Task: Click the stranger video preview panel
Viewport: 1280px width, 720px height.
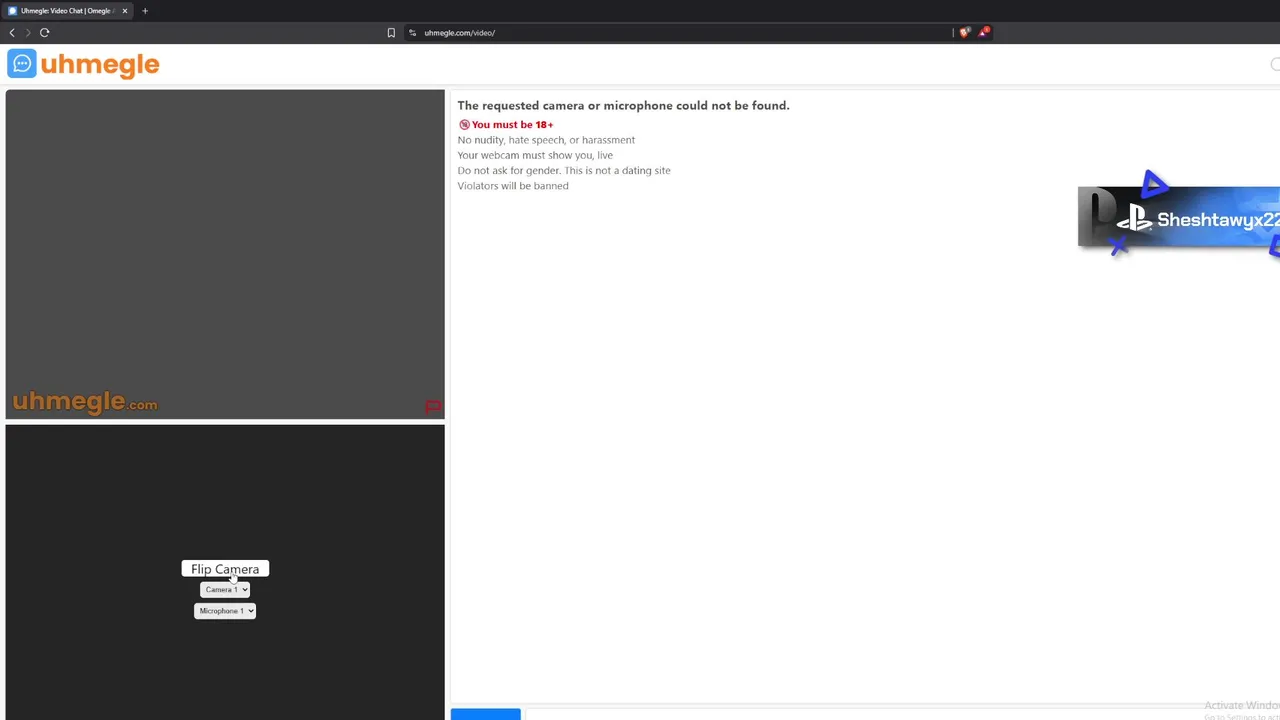Action: click(x=225, y=254)
